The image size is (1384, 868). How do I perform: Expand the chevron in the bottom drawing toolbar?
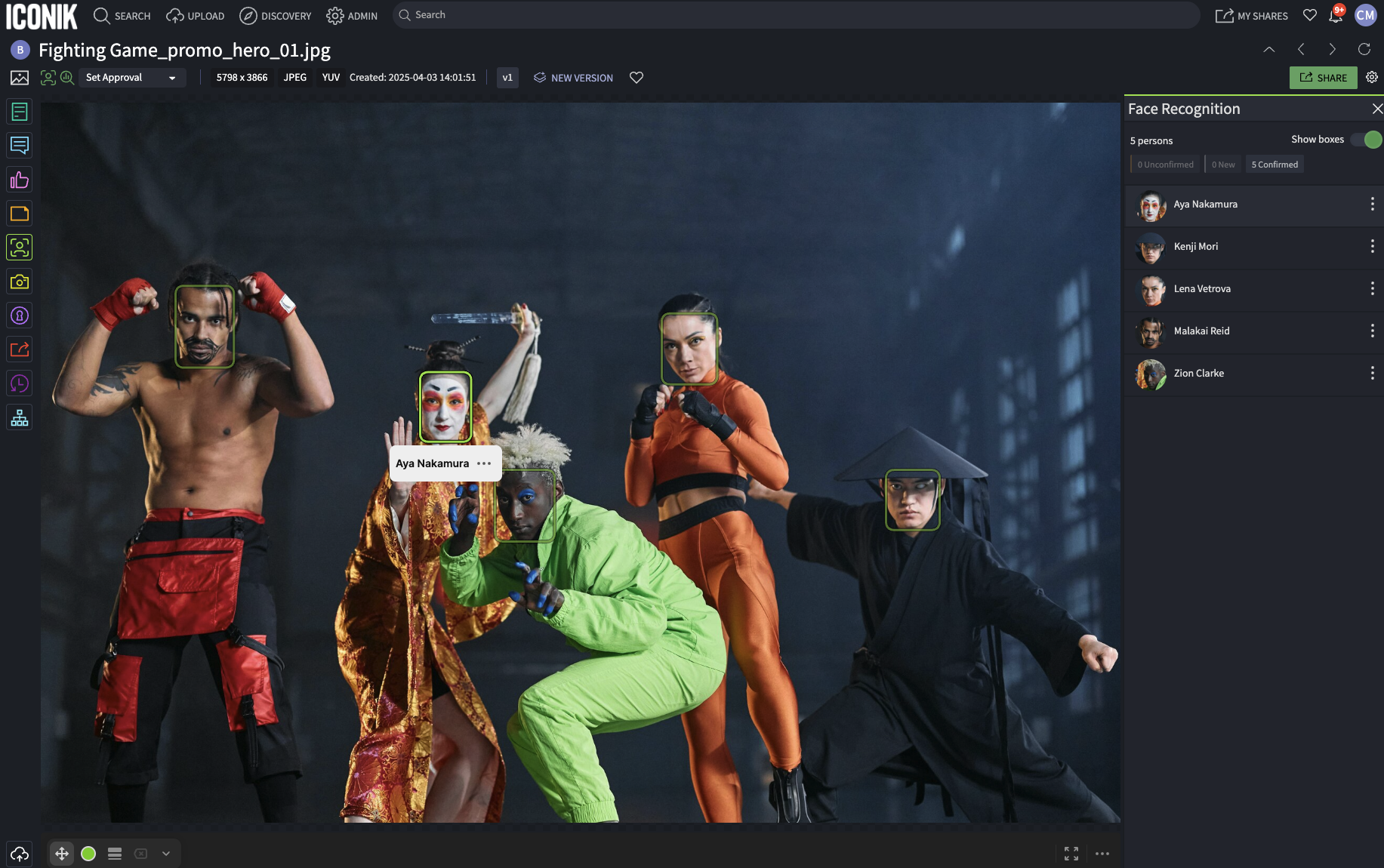tap(166, 854)
